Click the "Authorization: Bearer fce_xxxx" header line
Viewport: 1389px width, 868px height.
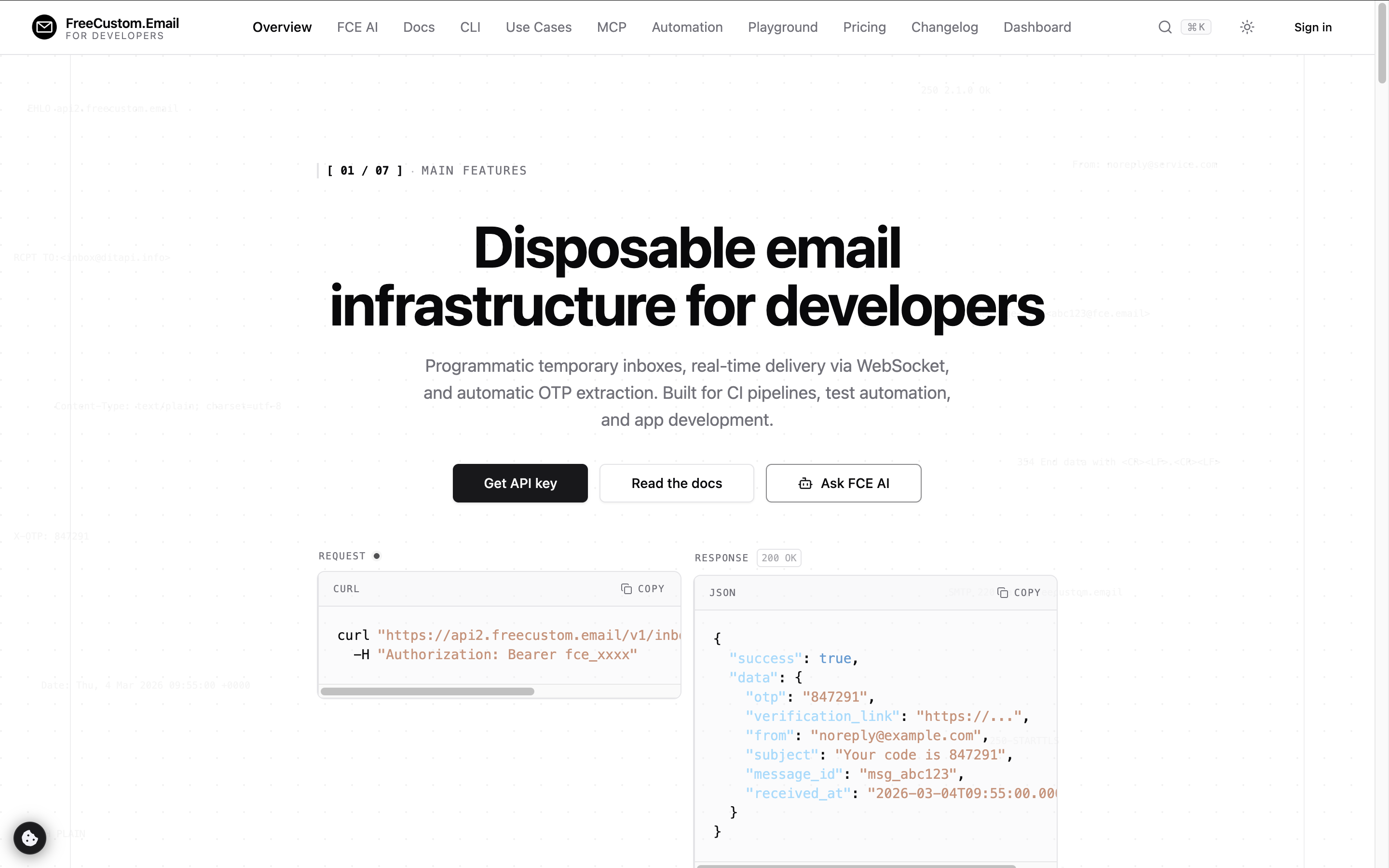click(495, 655)
